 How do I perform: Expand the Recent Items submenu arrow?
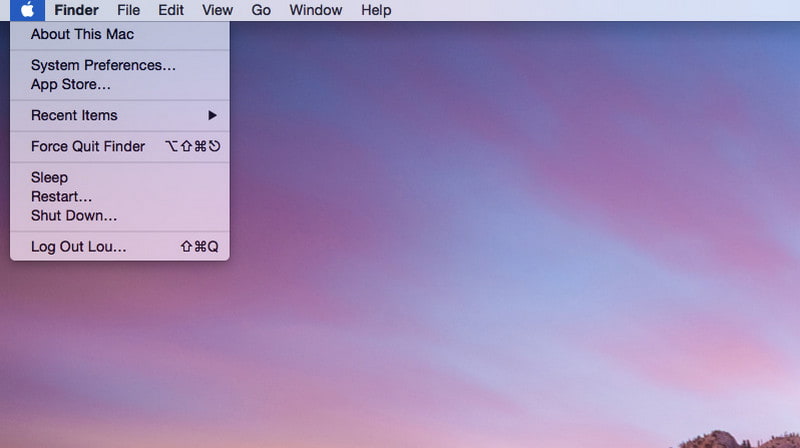tap(212, 115)
